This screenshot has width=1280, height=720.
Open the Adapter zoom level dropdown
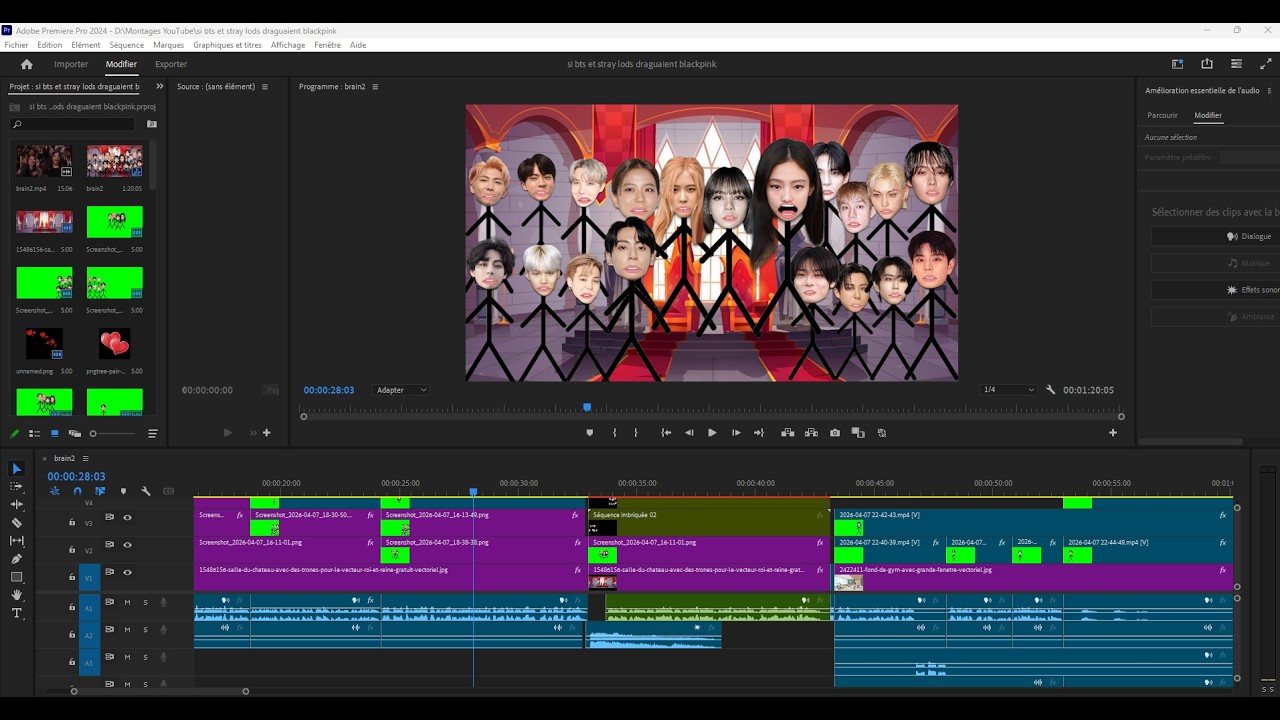pyautogui.click(x=401, y=390)
